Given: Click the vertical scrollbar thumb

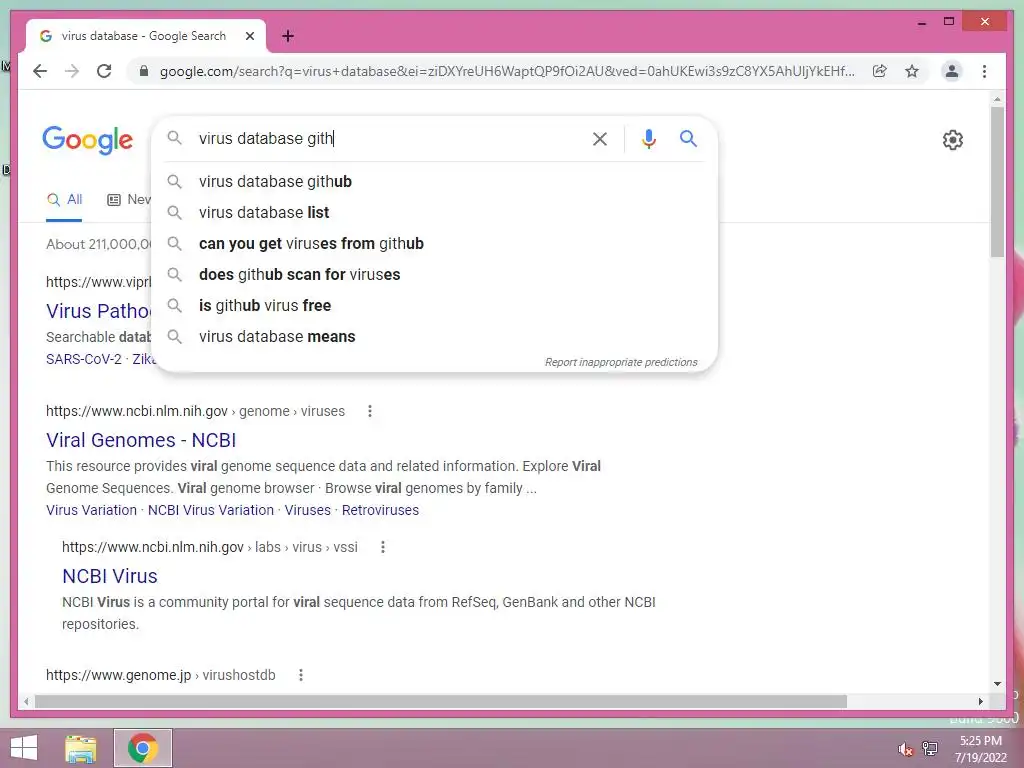Looking at the screenshot, I should coord(997,182).
